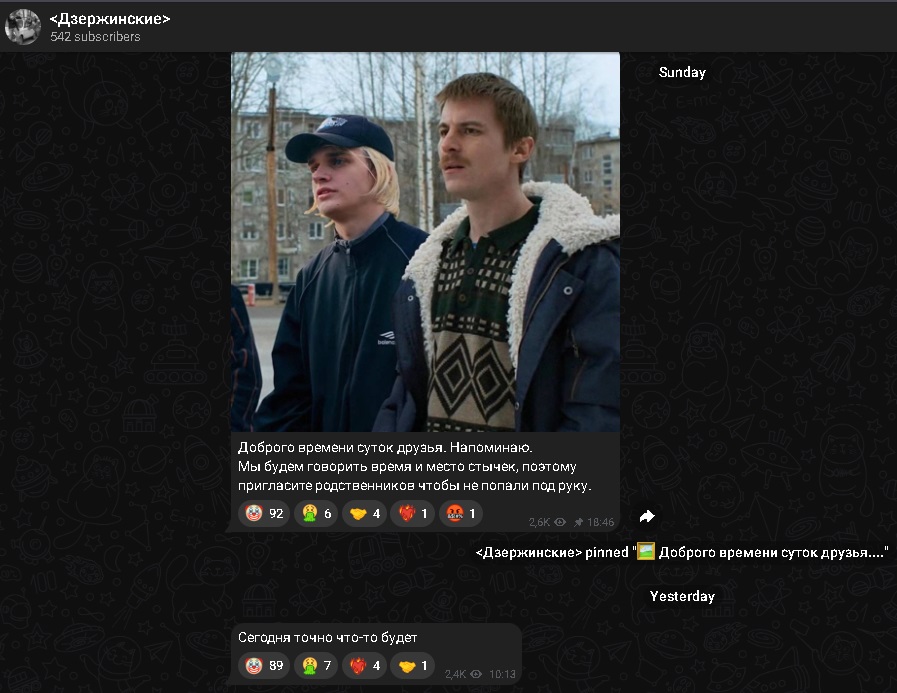Forward the photo post via share arrow

646,516
